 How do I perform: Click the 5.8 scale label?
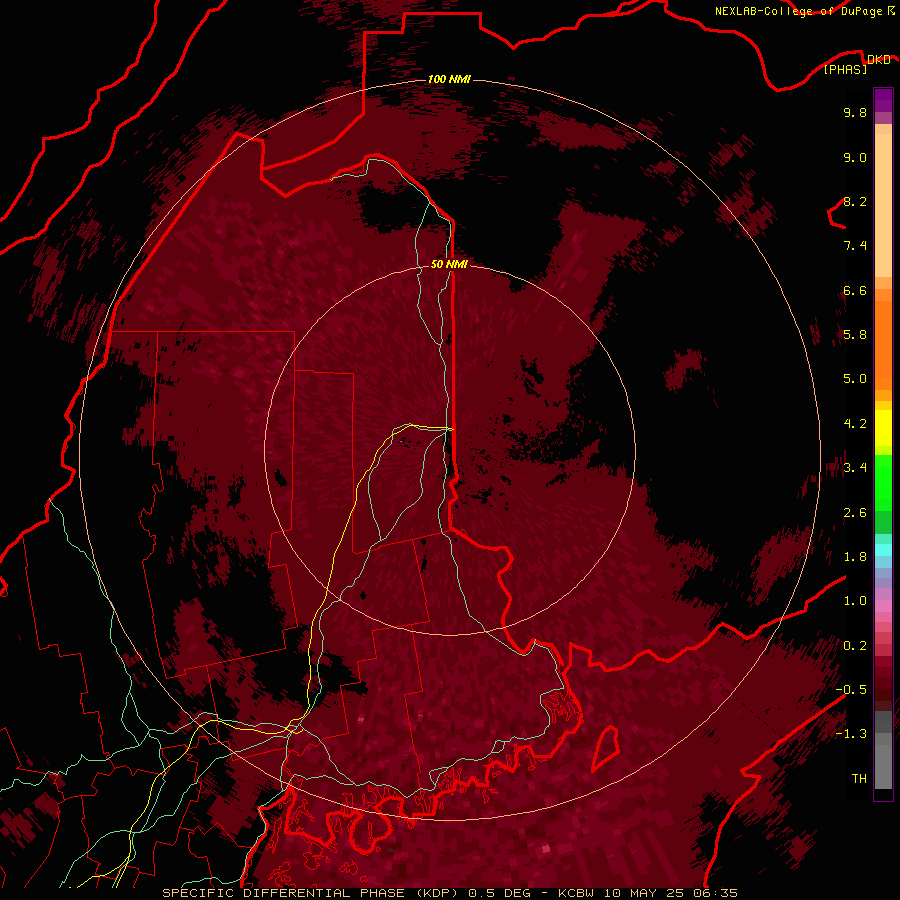(855, 334)
